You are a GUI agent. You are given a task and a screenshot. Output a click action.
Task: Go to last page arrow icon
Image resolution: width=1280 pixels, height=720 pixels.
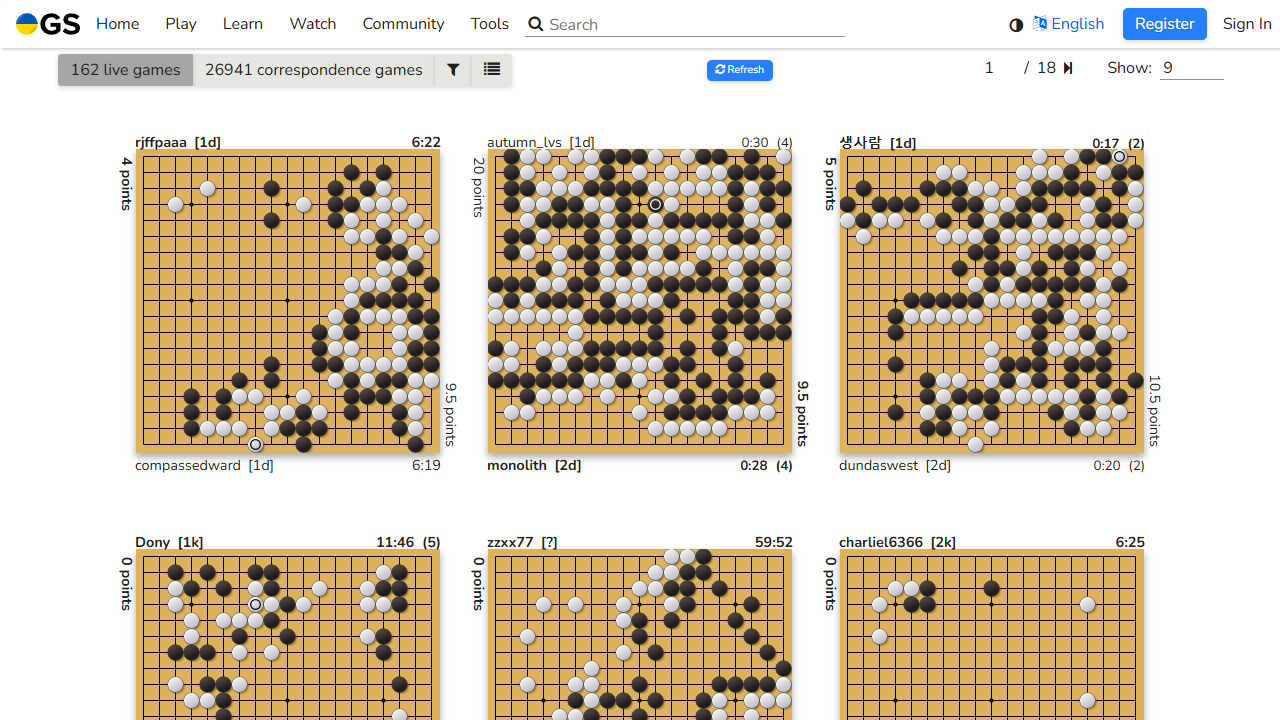[1068, 68]
